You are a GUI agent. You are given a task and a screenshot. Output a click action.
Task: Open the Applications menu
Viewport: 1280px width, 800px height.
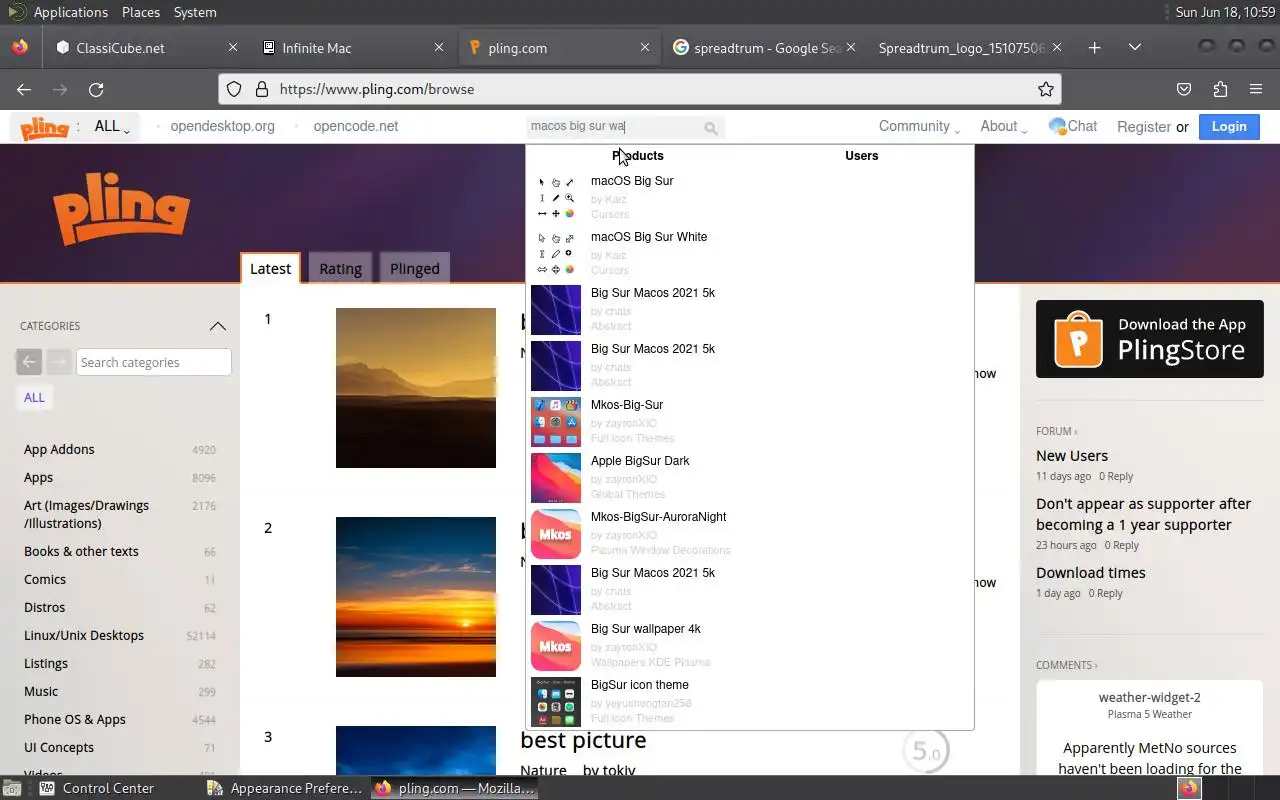click(70, 12)
